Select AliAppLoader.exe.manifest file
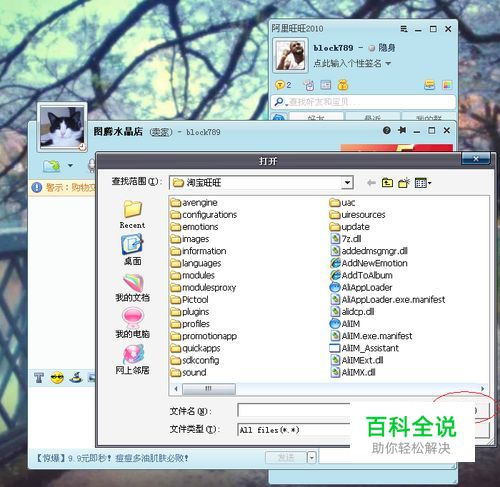 [x=388, y=300]
